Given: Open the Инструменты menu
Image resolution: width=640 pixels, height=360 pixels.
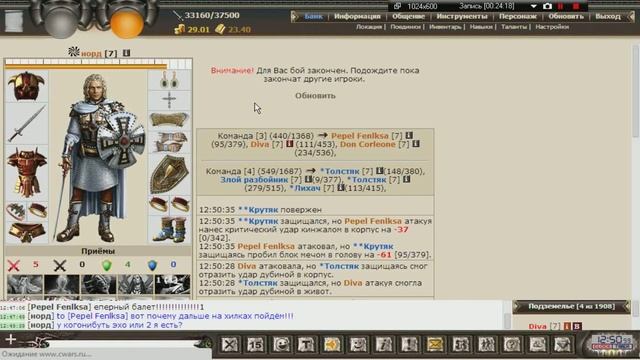Looking at the screenshot, I should click(x=462, y=16).
